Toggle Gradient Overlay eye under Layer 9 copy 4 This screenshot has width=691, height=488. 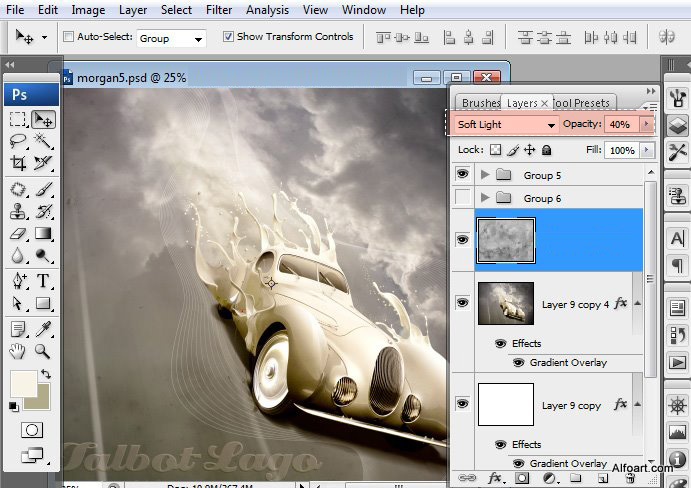[x=519, y=363]
